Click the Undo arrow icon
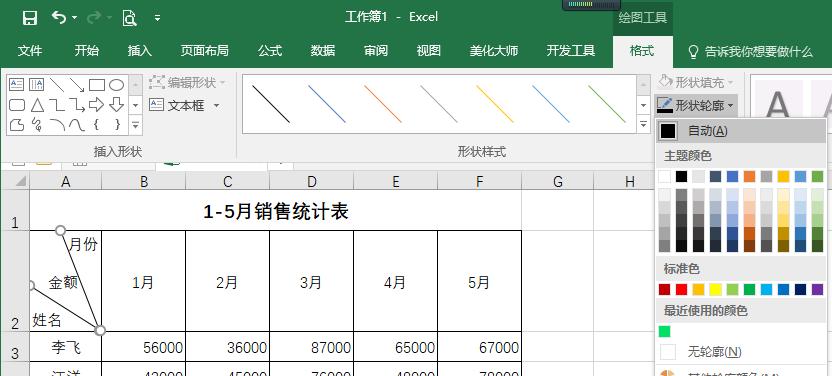This screenshot has width=832, height=376. coord(58,18)
